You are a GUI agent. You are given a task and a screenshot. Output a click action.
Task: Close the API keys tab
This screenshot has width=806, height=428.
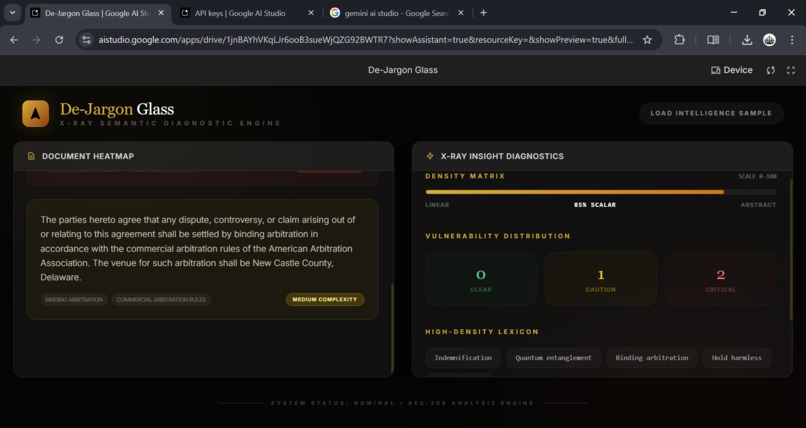pos(310,13)
